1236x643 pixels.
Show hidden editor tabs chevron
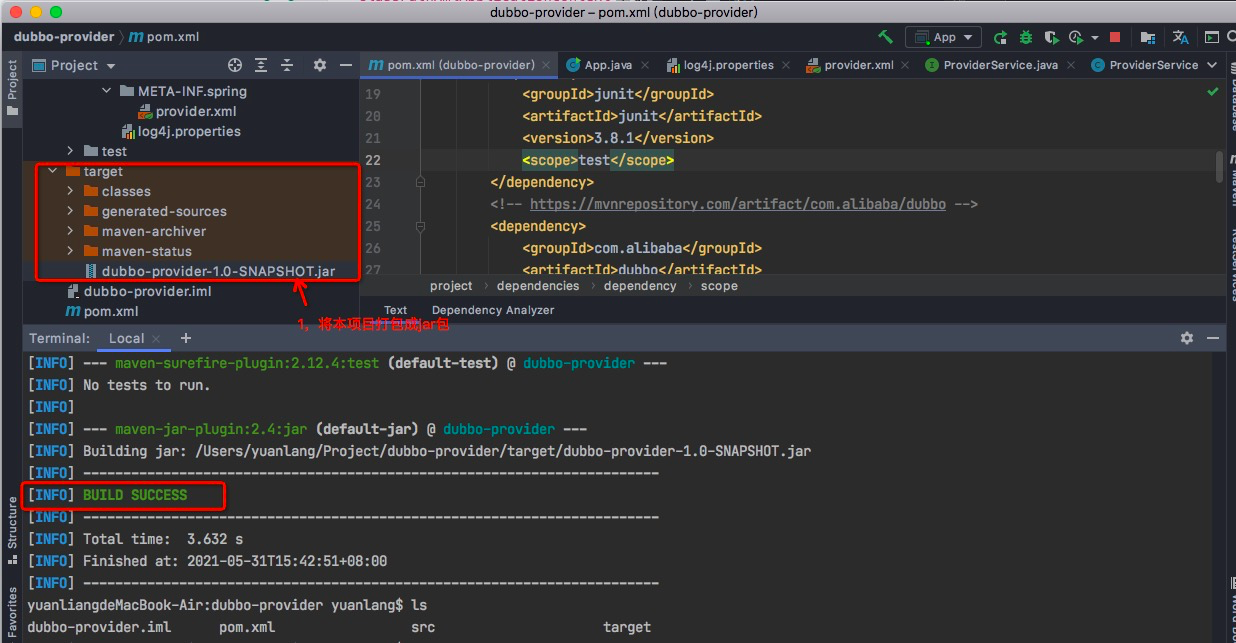pyautogui.click(x=1213, y=65)
